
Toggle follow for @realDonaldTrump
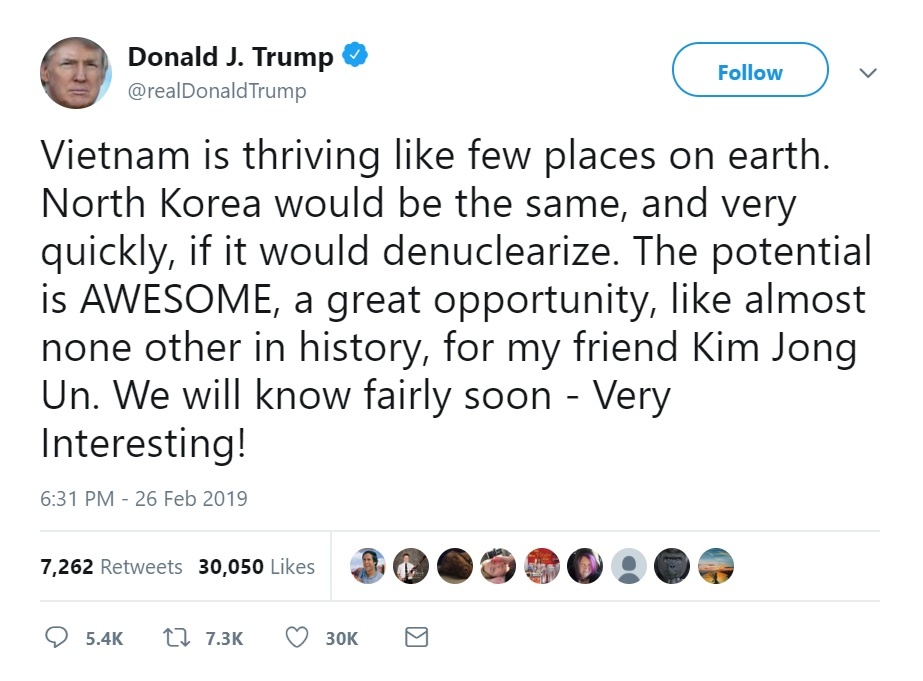pyautogui.click(x=750, y=71)
